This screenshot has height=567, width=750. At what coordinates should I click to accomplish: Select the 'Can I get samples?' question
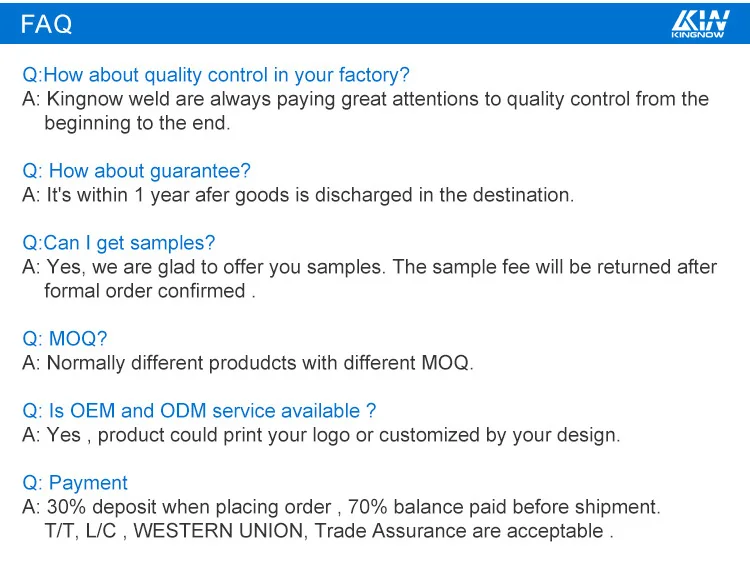118,243
